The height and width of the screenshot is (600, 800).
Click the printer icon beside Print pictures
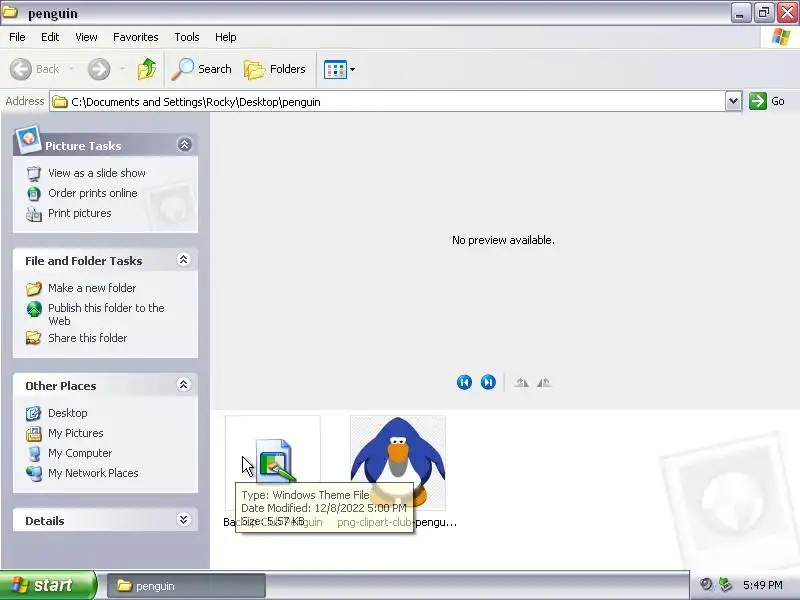(34, 214)
